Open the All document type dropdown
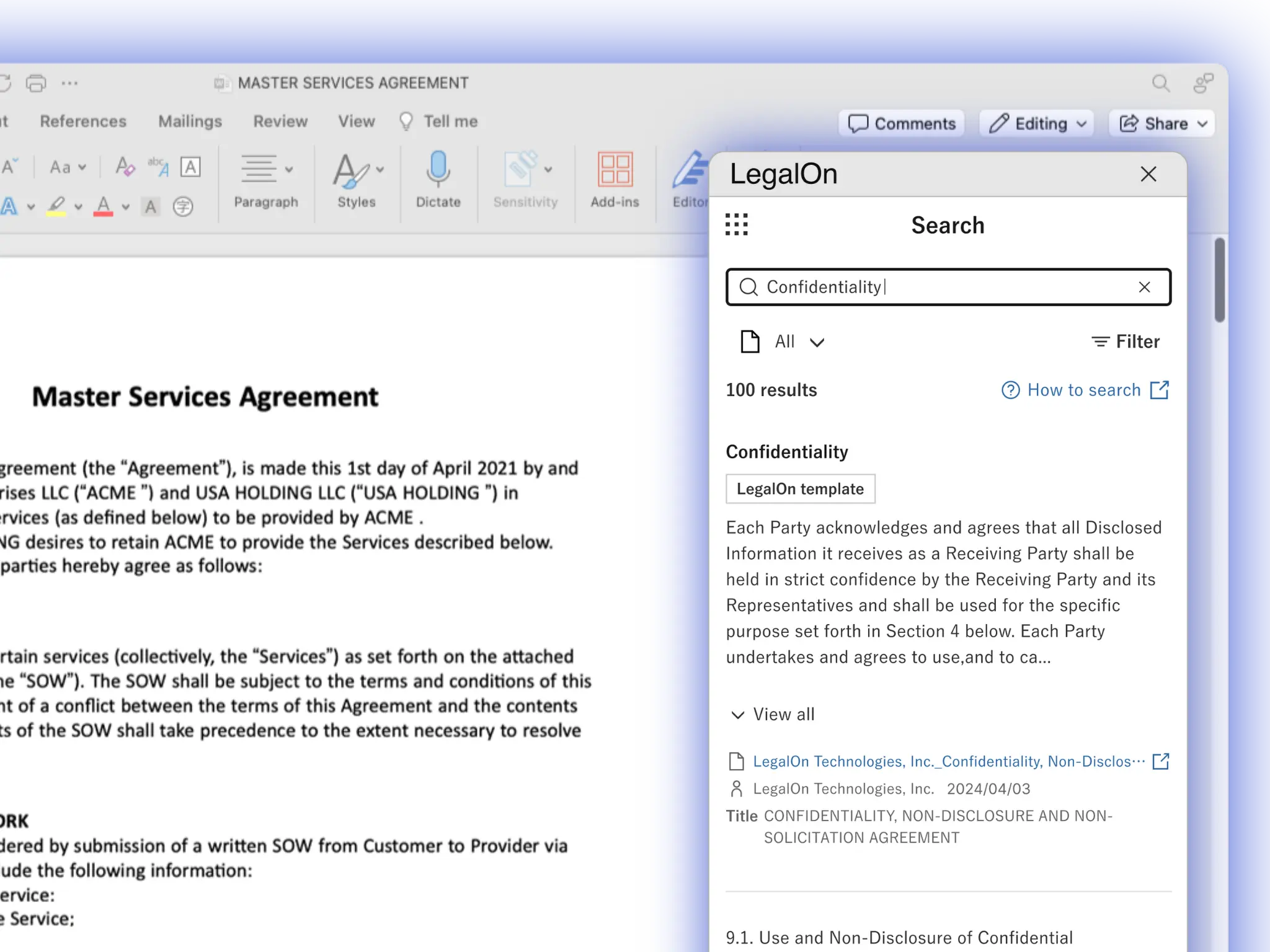Screen dimensions: 1270x952 point(783,342)
